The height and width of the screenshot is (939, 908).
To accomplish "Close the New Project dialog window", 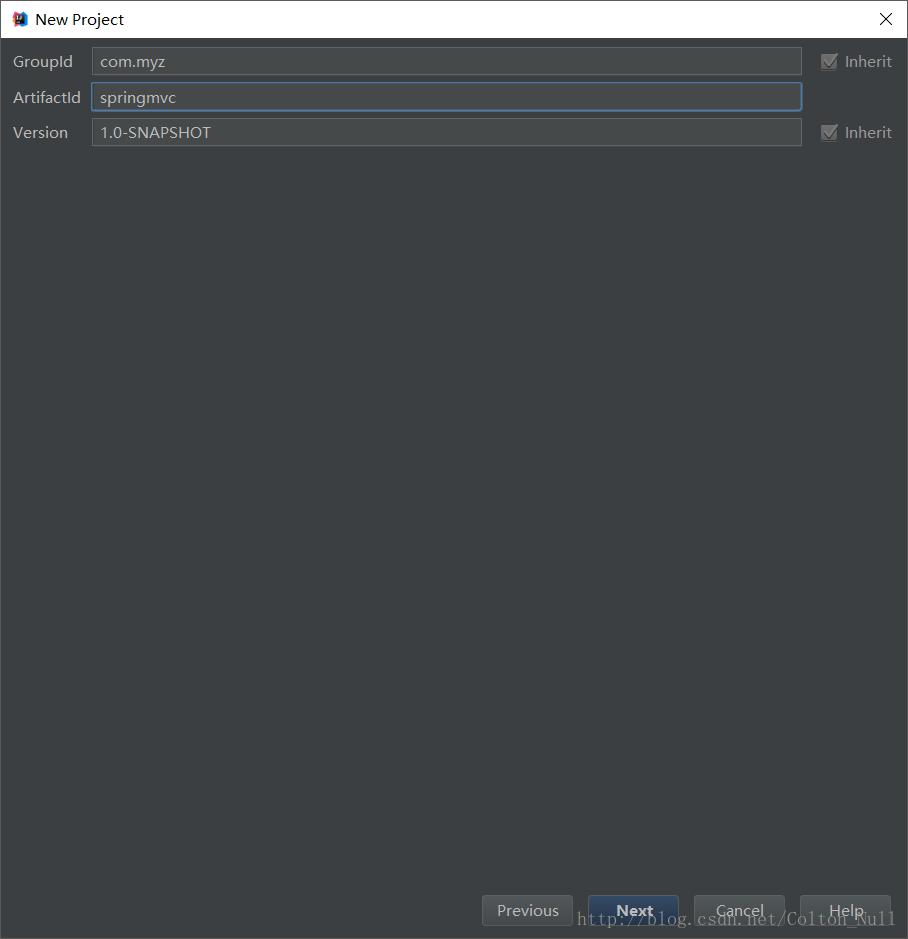I will coord(886,19).
